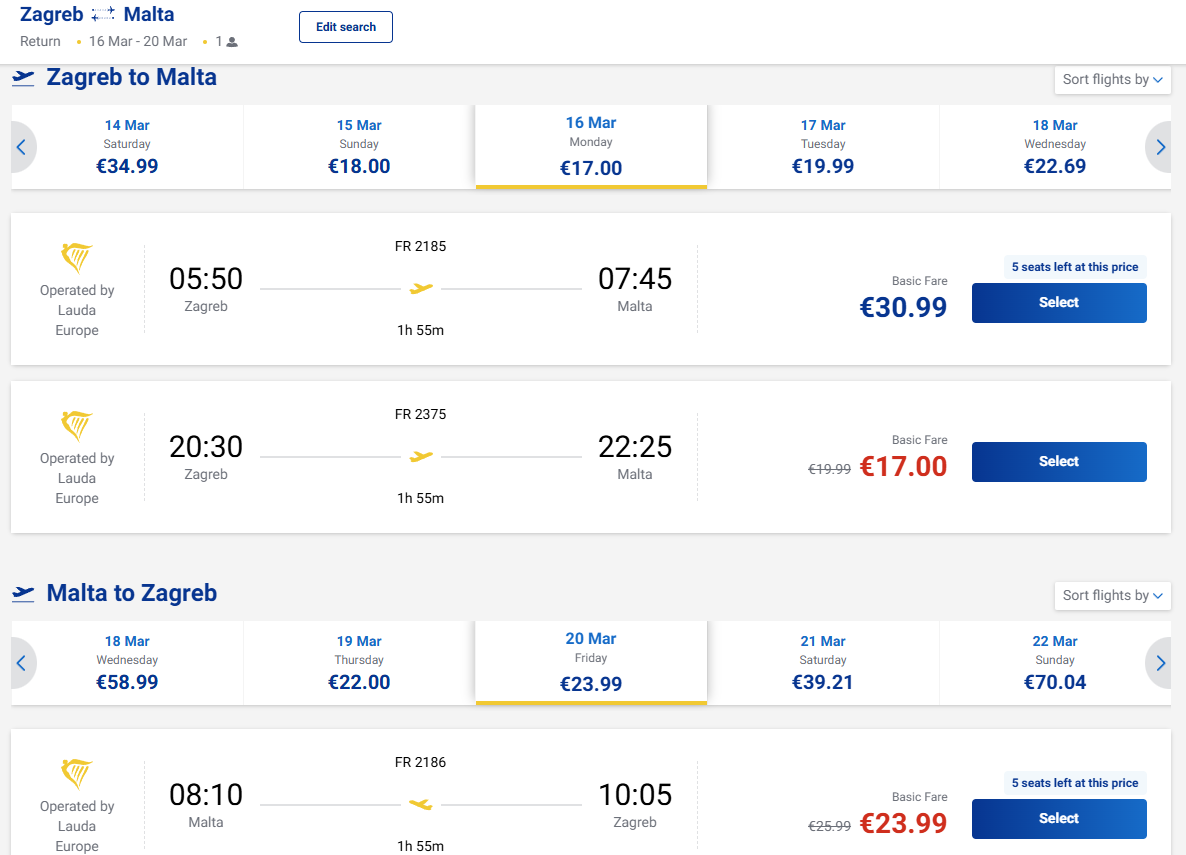This screenshot has width=1186, height=855.
Task: Choose 19 Mar Thursday return date tab
Action: [x=359, y=662]
